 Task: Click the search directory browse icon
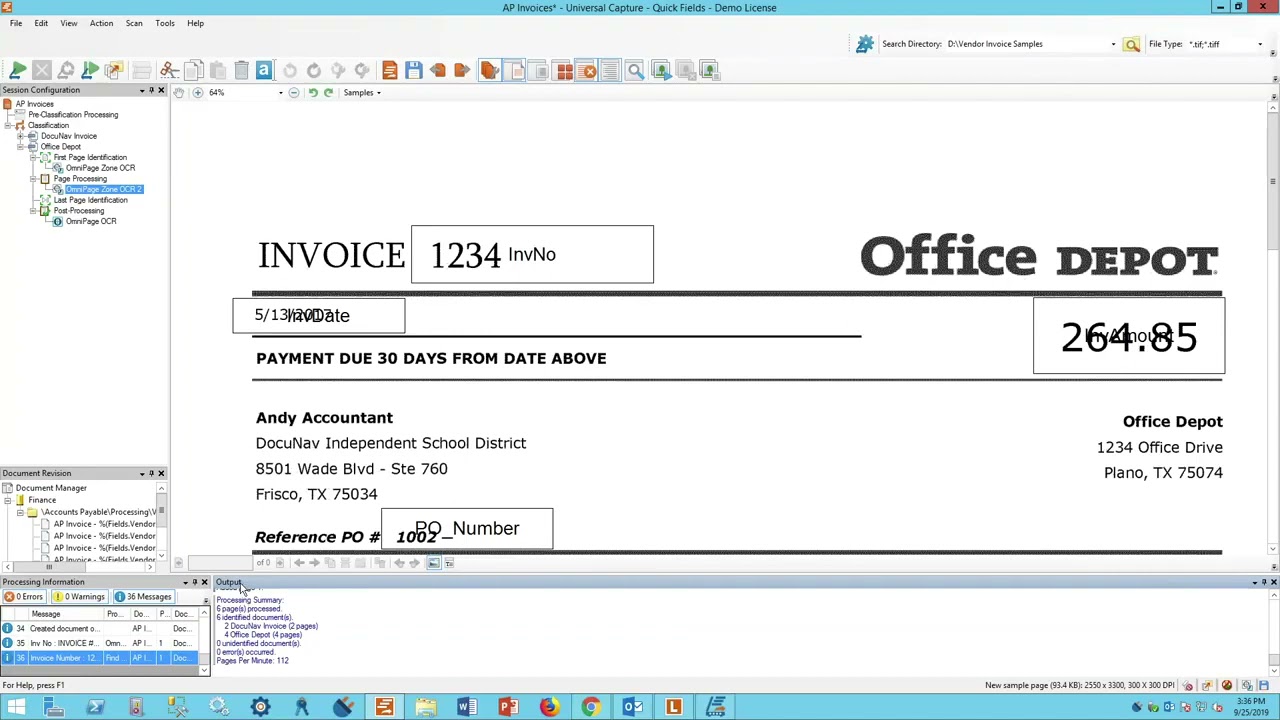click(x=1131, y=44)
